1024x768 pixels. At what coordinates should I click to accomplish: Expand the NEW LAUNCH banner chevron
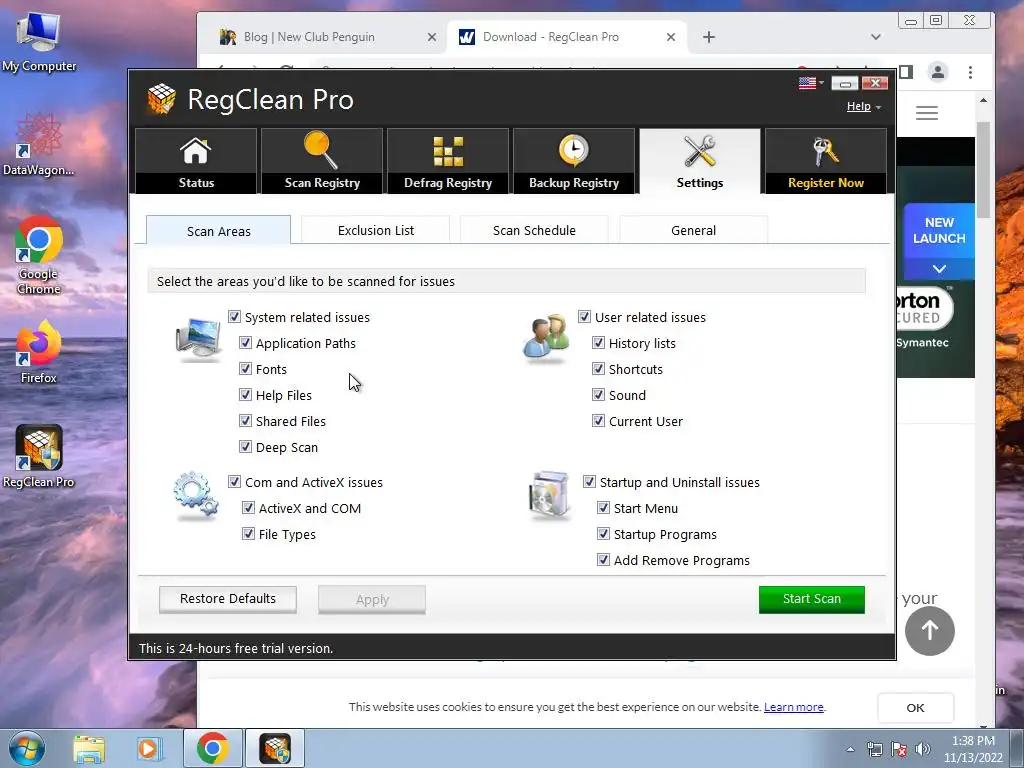939,269
